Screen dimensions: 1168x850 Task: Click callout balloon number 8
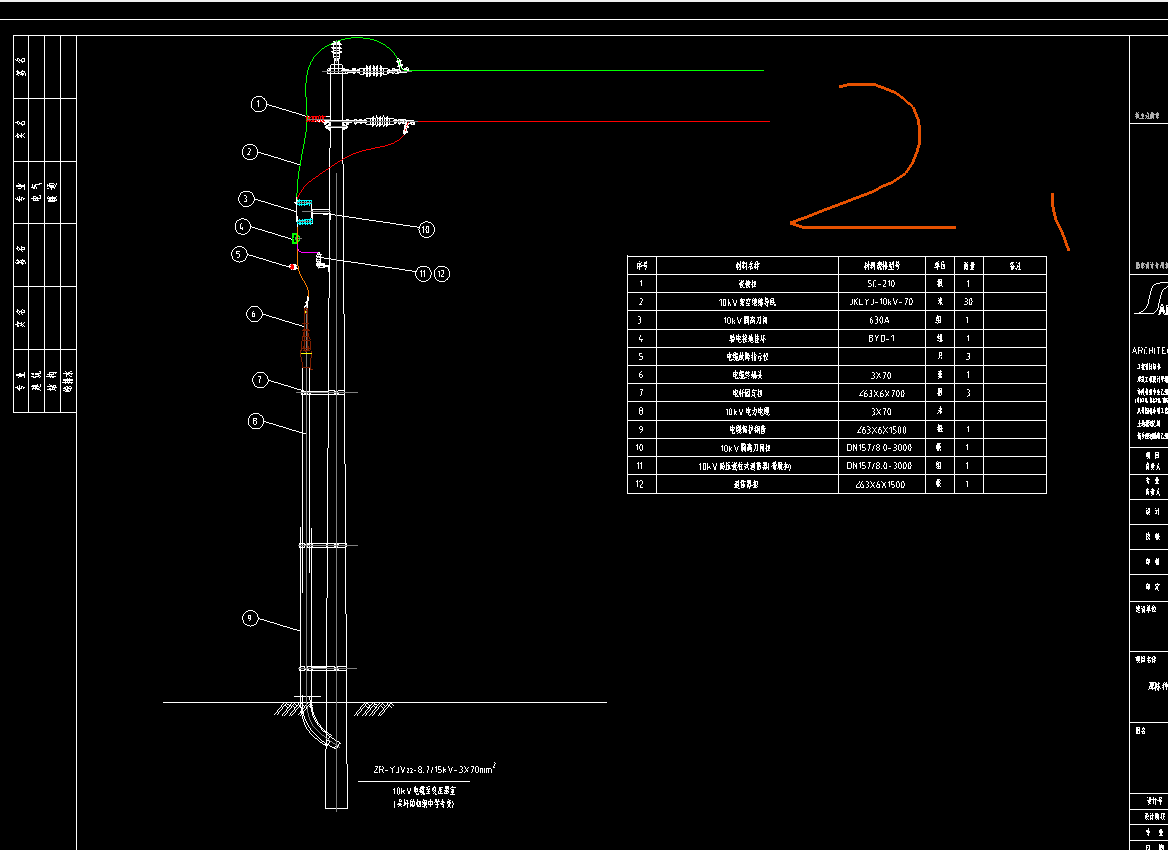256,422
